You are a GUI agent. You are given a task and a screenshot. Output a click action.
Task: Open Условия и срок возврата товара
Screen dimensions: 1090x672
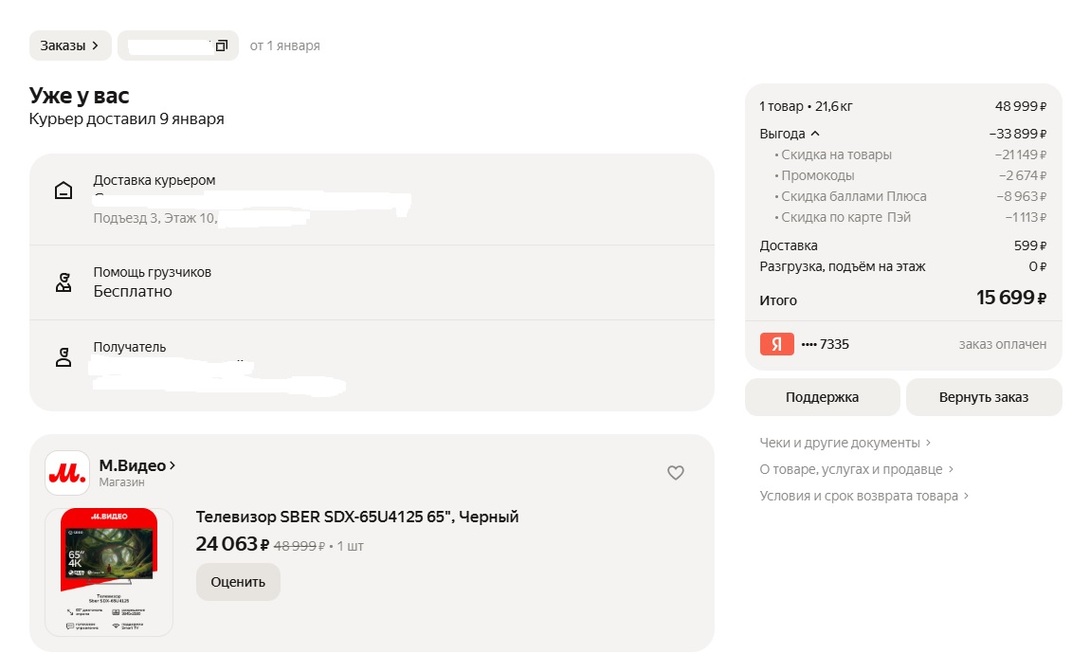click(x=864, y=496)
